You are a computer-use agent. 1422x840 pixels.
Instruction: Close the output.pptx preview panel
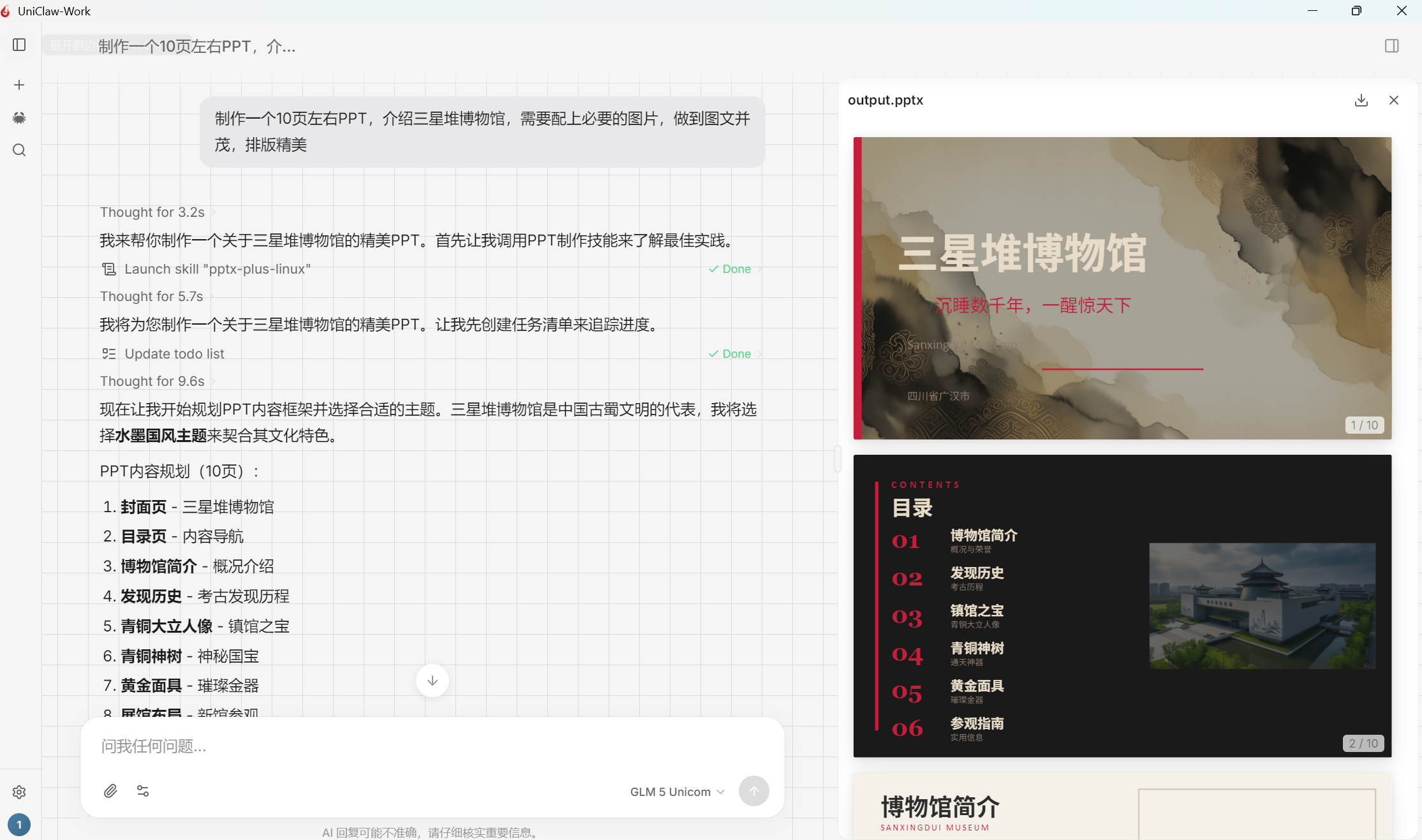(x=1394, y=100)
